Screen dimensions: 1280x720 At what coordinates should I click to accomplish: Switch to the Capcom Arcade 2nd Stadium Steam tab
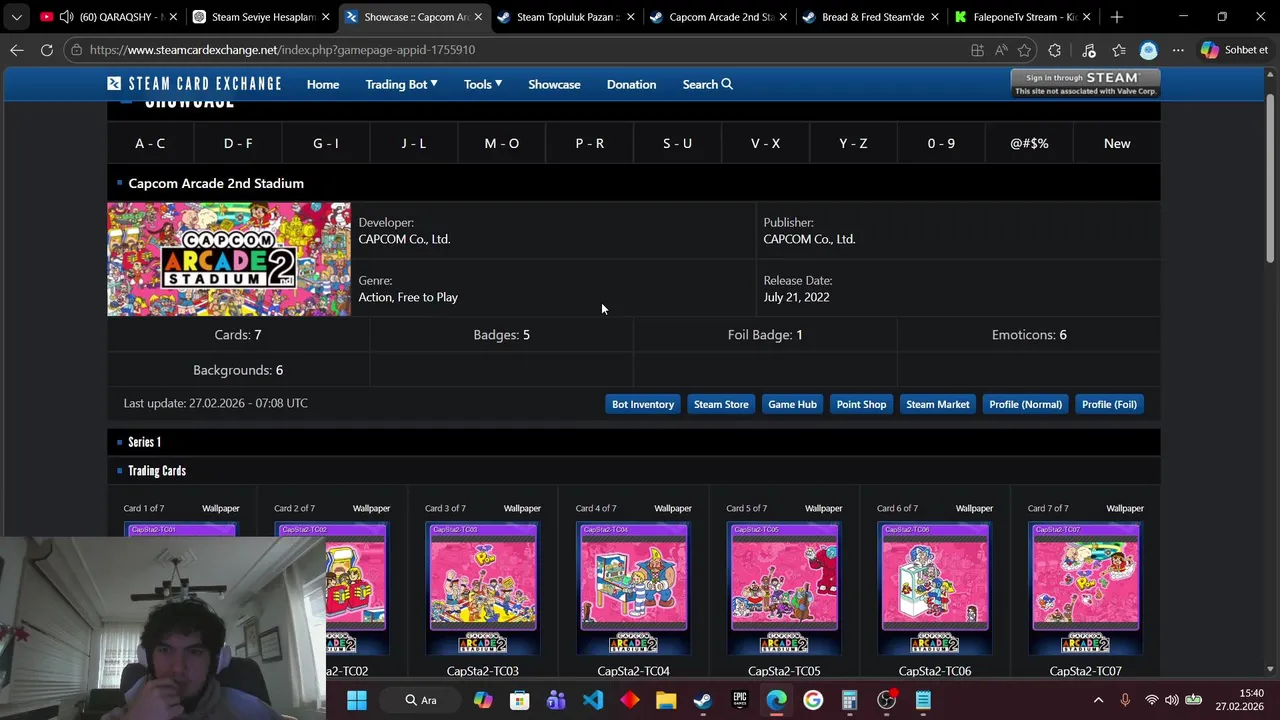click(717, 17)
